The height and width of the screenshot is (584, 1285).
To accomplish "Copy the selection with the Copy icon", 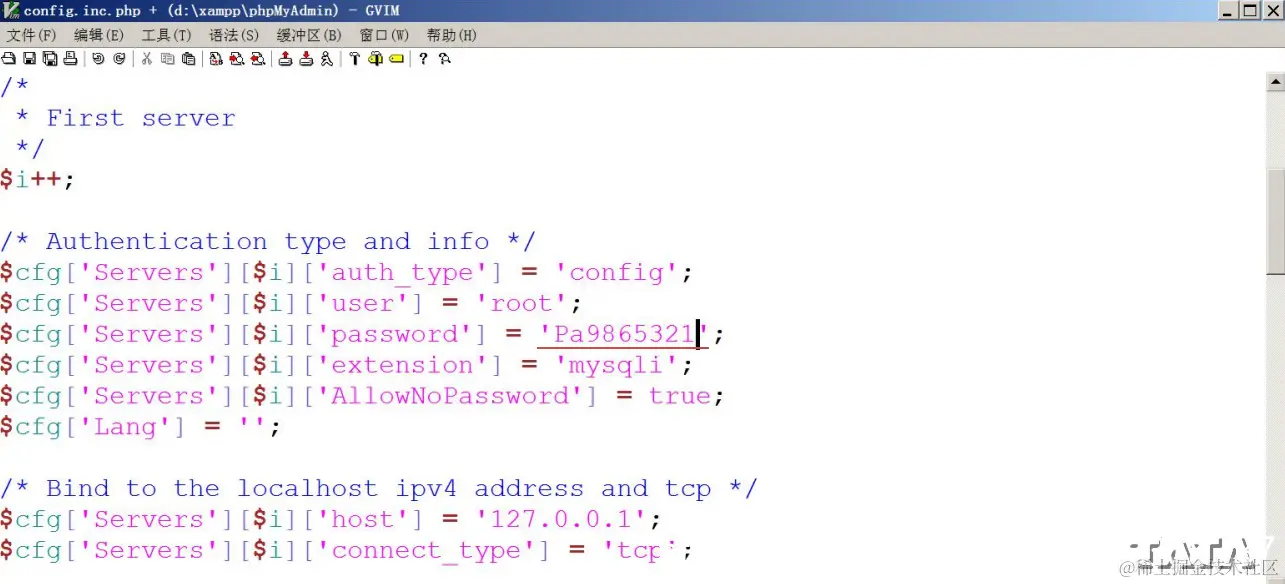I will click(167, 59).
